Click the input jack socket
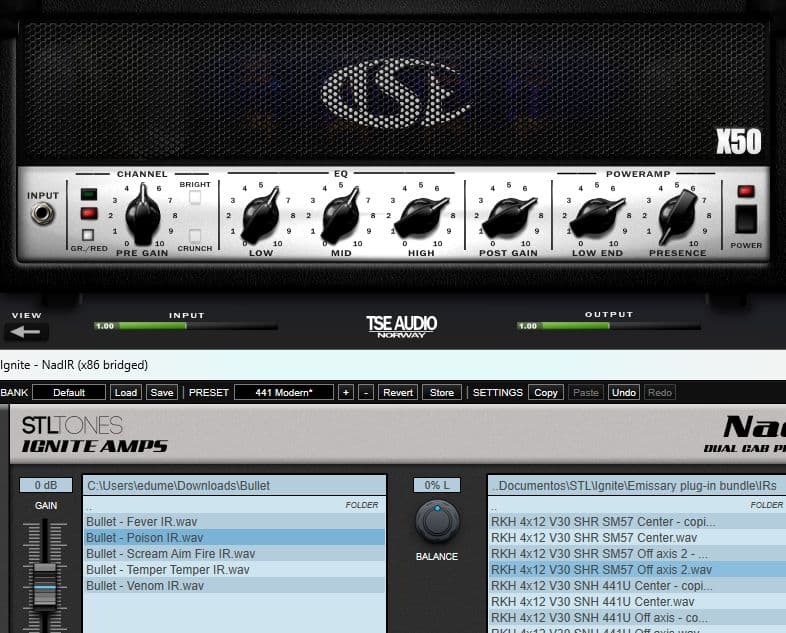786x633 pixels. (43, 214)
